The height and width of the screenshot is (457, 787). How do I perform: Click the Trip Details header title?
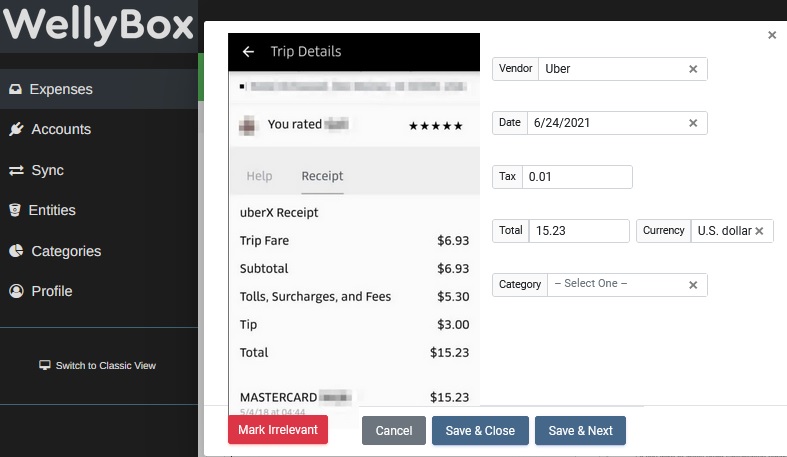pyautogui.click(x=306, y=51)
